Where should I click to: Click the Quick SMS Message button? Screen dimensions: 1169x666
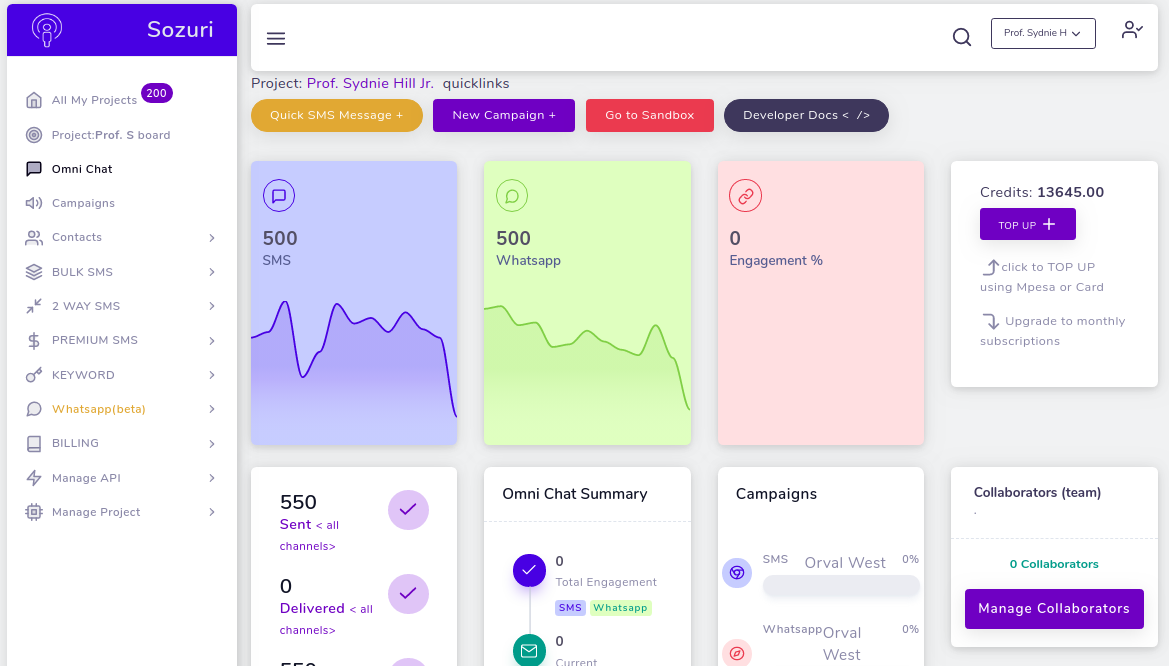coord(336,115)
